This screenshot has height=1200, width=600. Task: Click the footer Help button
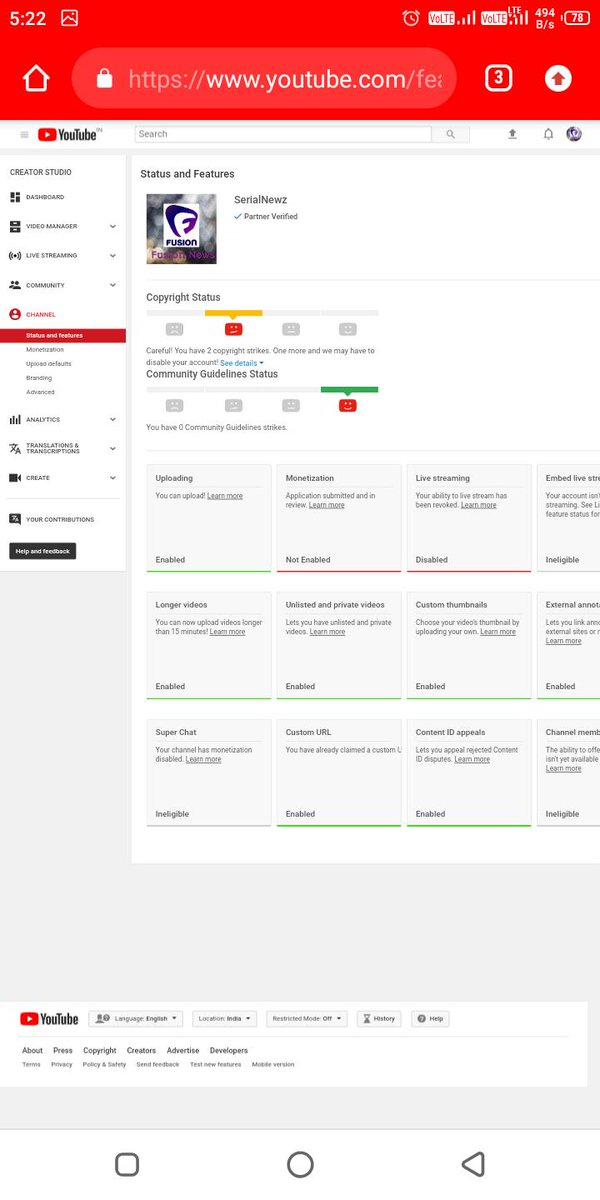(431, 1018)
